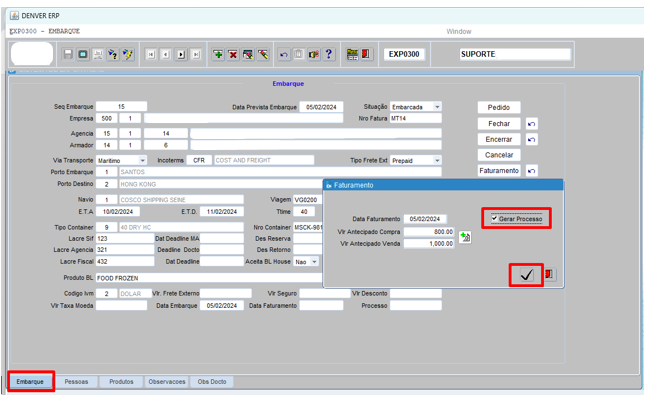Click the Fechar button
This screenshot has height=398, width=648.
pyautogui.click(x=499, y=124)
